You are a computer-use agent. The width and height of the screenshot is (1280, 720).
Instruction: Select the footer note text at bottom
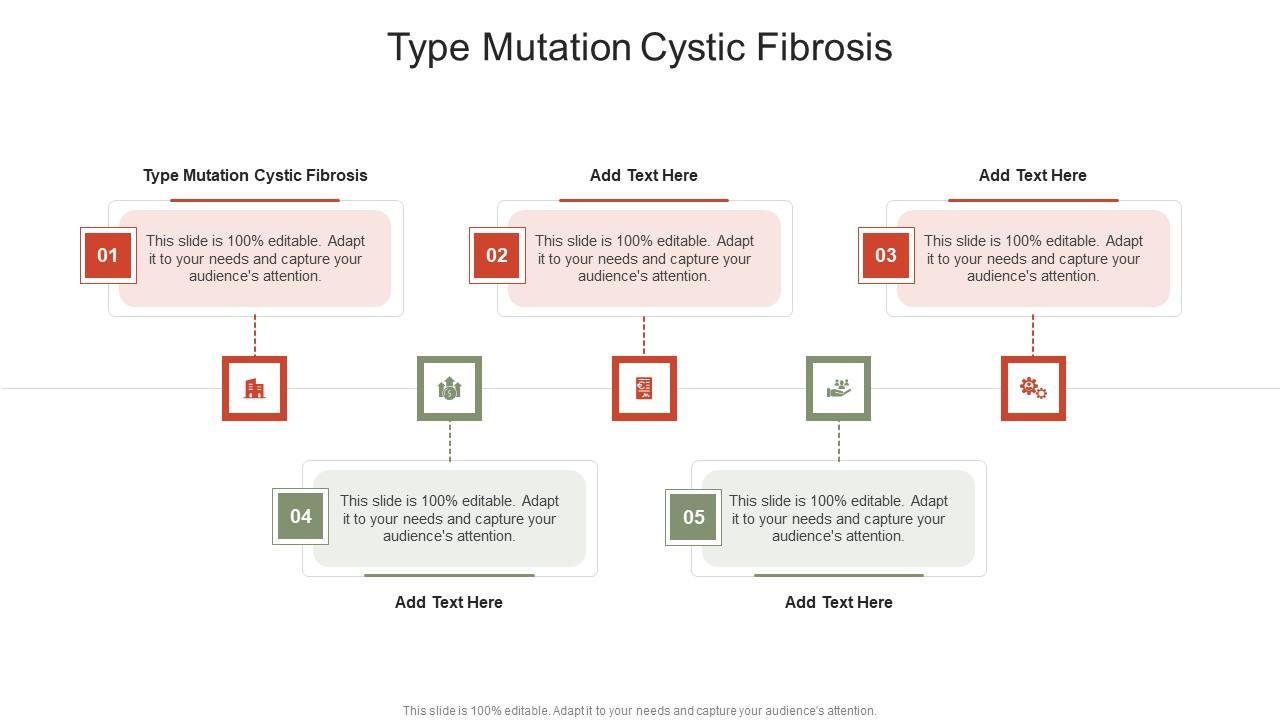point(640,711)
